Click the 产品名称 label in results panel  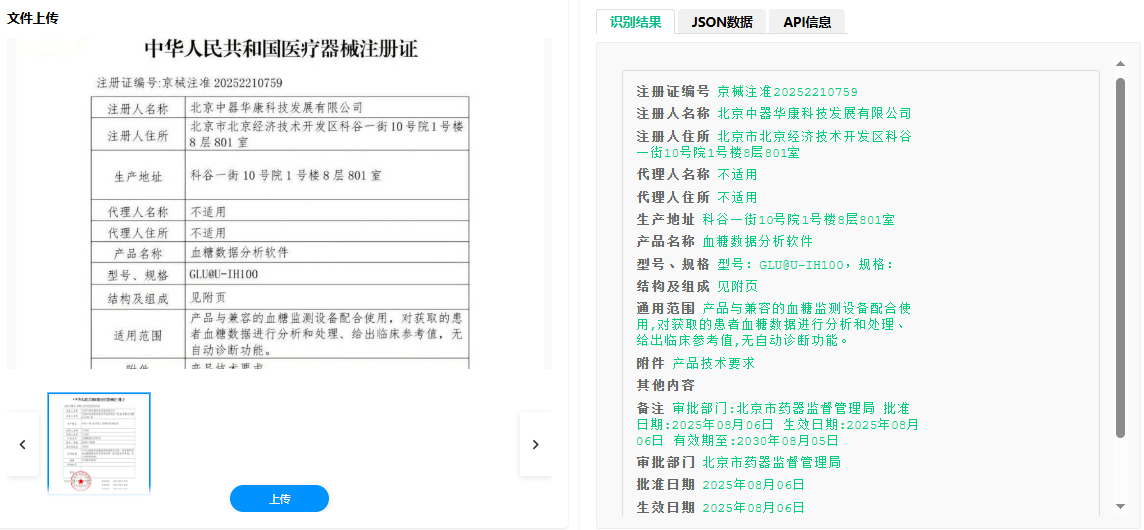click(x=665, y=241)
